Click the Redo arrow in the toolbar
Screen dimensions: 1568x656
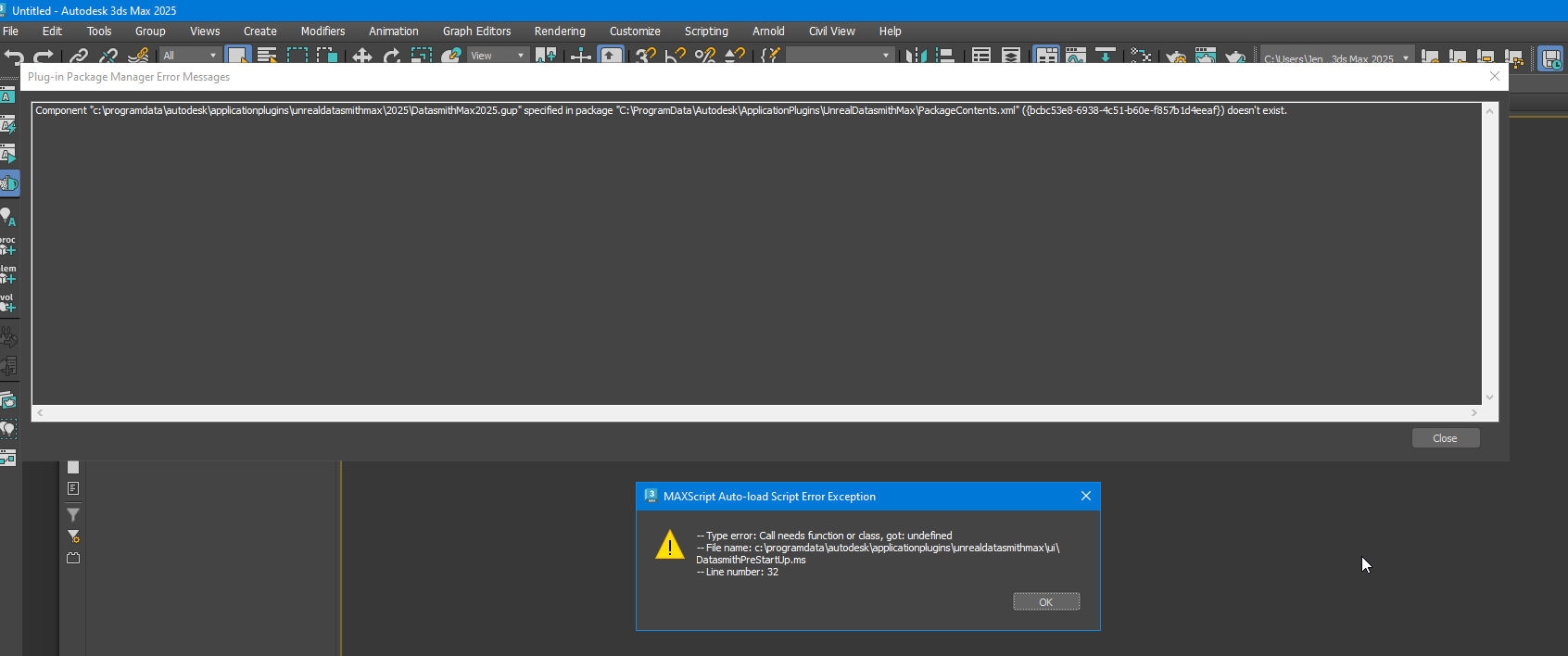pyautogui.click(x=44, y=57)
